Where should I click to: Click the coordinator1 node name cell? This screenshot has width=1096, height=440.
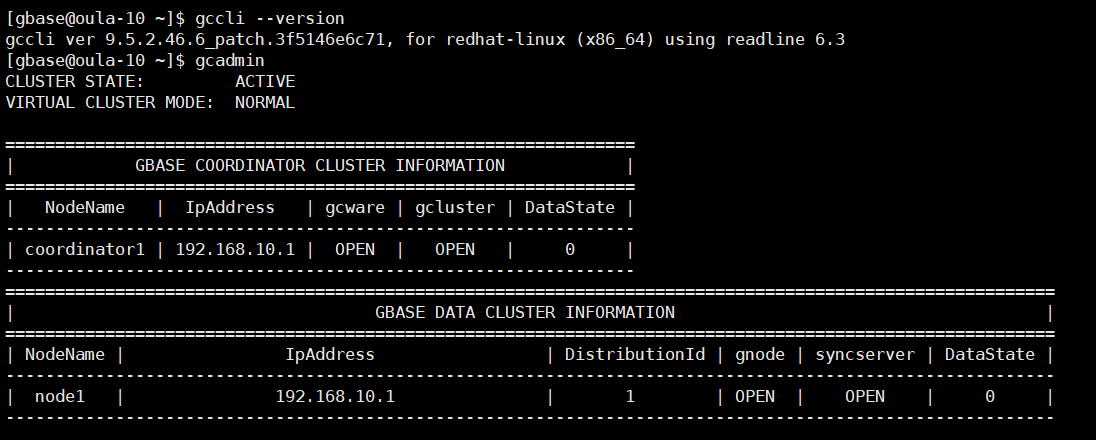click(x=85, y=249)
